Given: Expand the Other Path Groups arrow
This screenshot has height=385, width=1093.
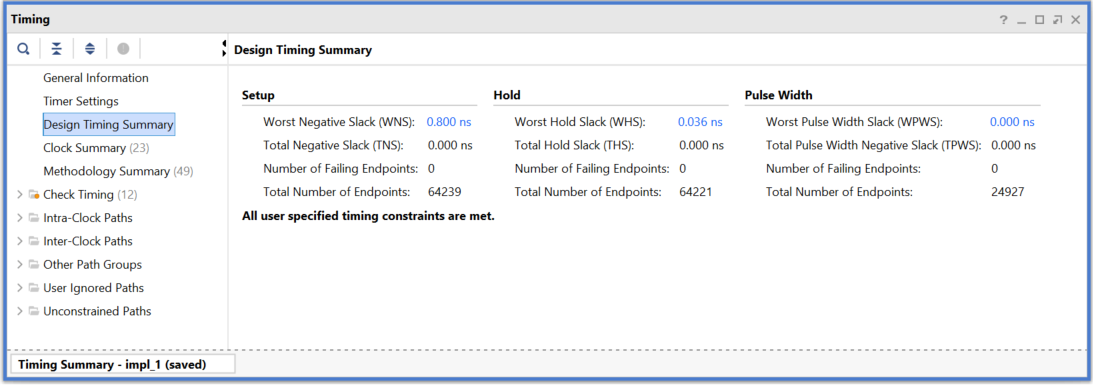Looking at the screenshot, I should pyautogui.click(x=20, y=264).
